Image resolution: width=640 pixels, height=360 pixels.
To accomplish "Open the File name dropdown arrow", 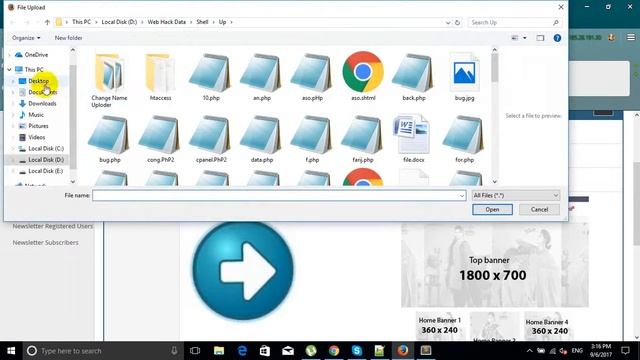I will pos(462,196).
